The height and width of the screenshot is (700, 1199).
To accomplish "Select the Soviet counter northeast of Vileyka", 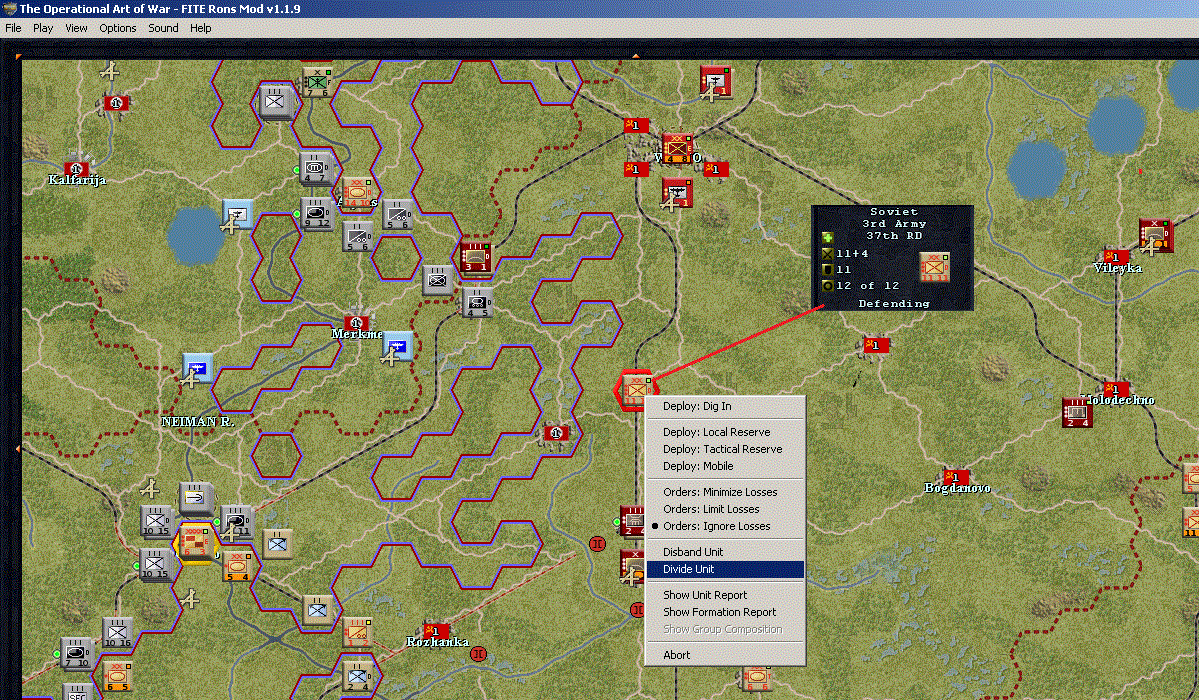I will [1155, 236].
